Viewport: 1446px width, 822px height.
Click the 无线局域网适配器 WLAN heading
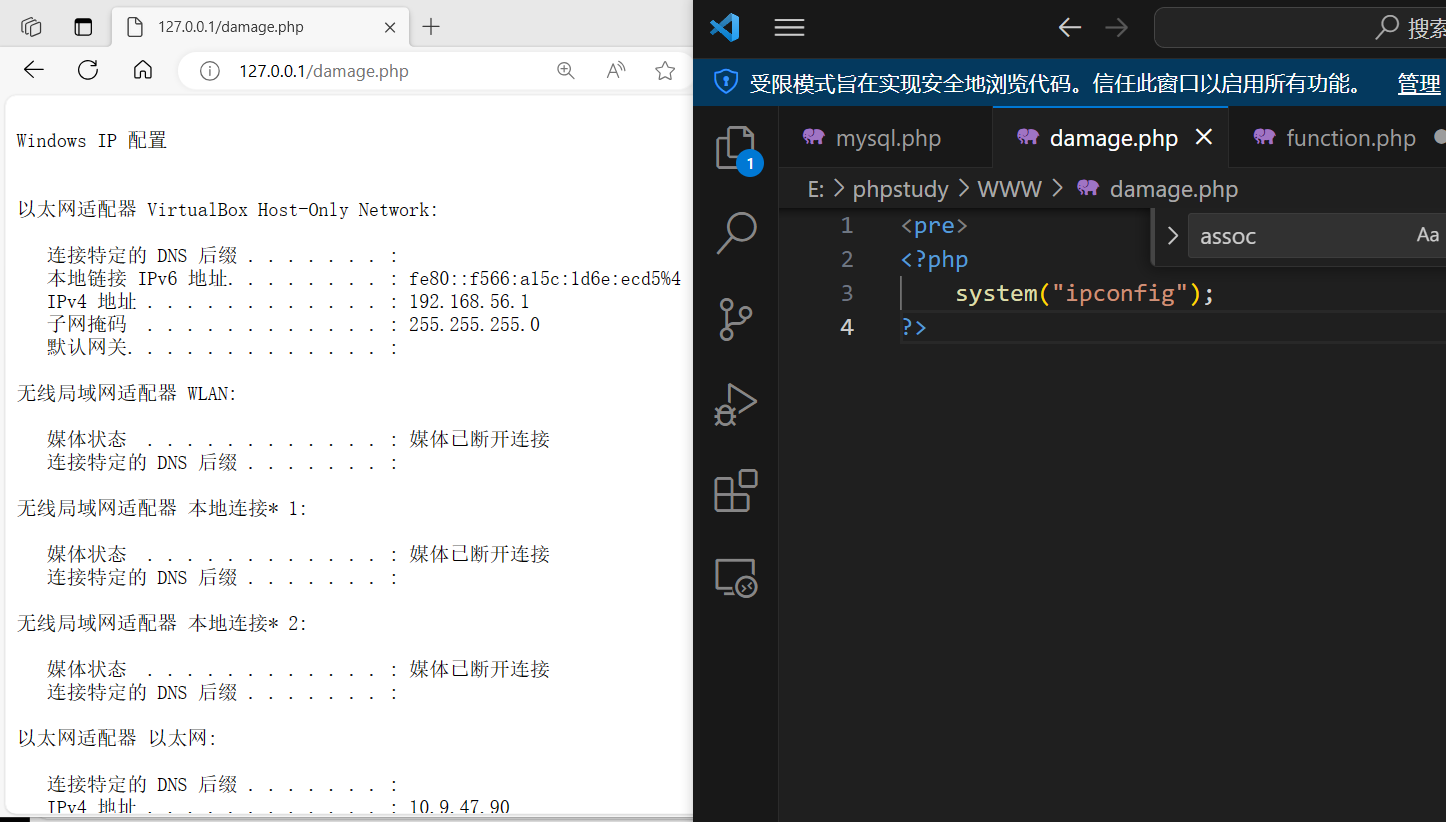tap(127, 394)
